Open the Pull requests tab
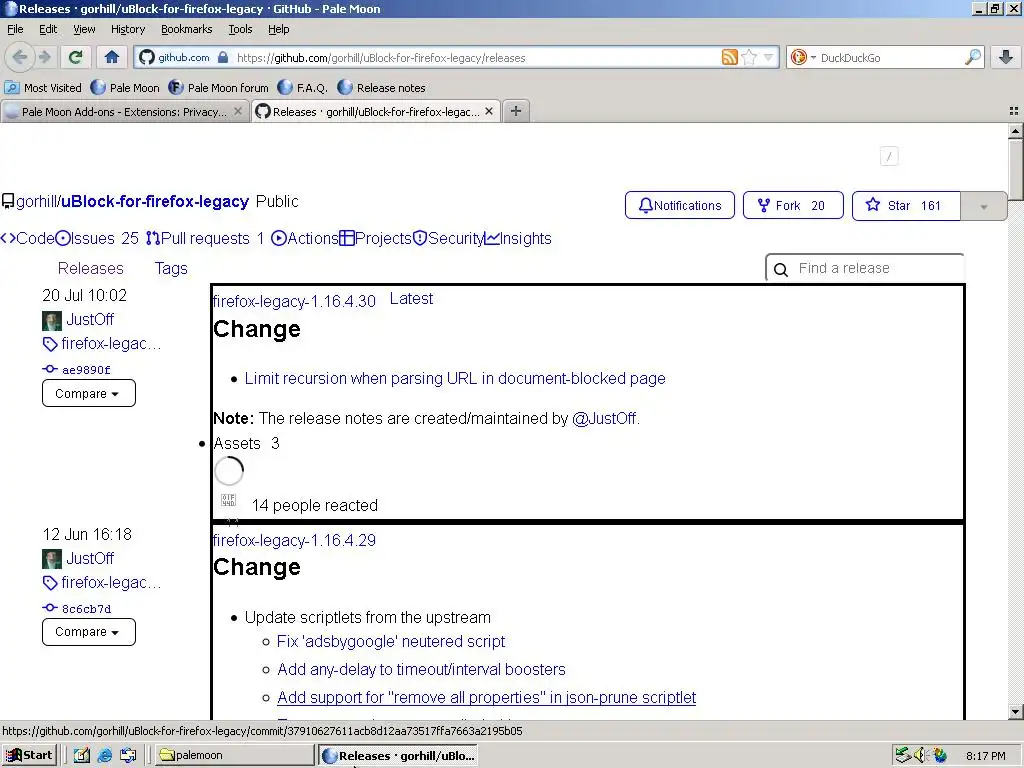This screenshot has height=768, width=1024. (205, 238)
